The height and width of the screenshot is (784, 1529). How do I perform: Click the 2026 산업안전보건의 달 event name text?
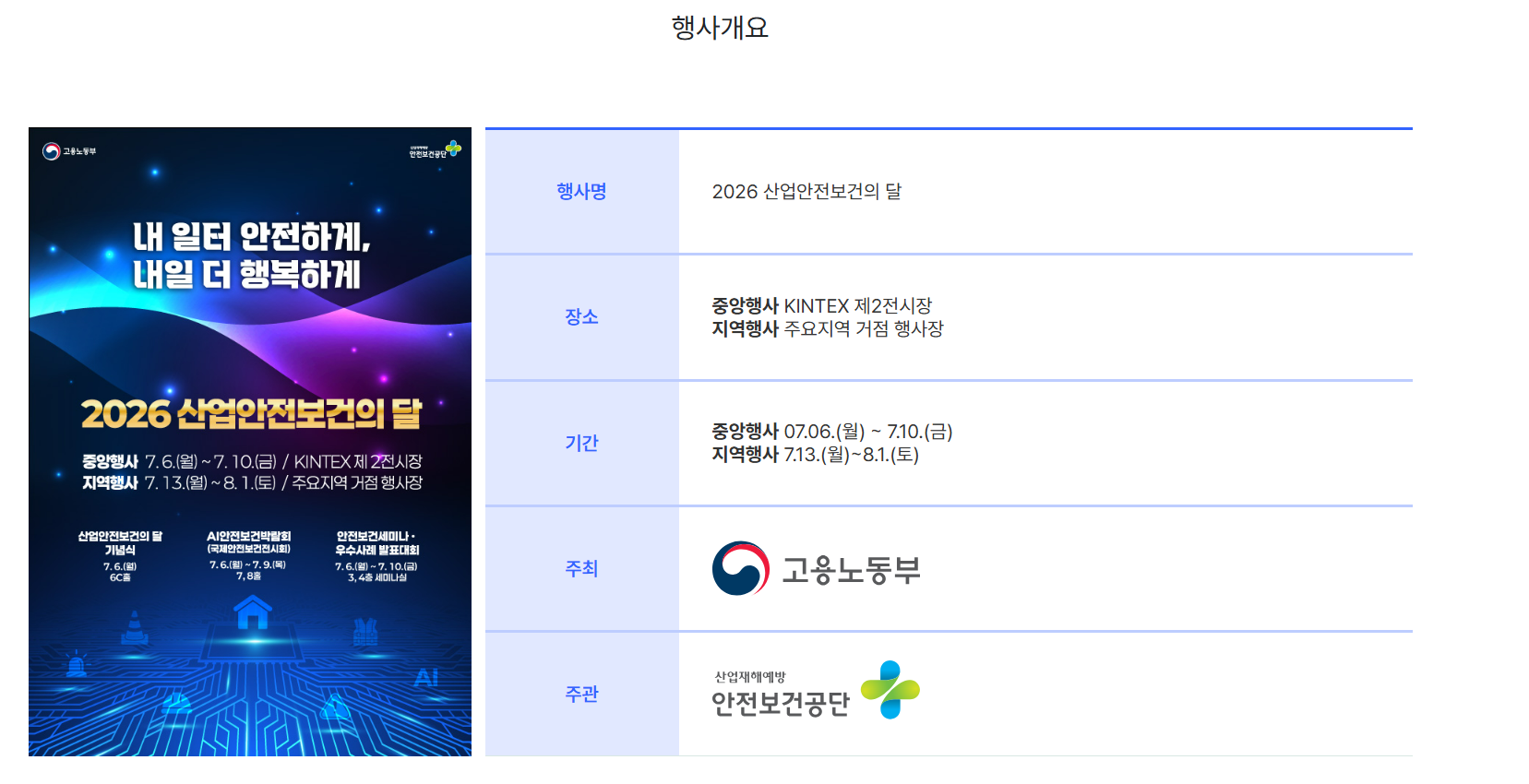(806, 191)
